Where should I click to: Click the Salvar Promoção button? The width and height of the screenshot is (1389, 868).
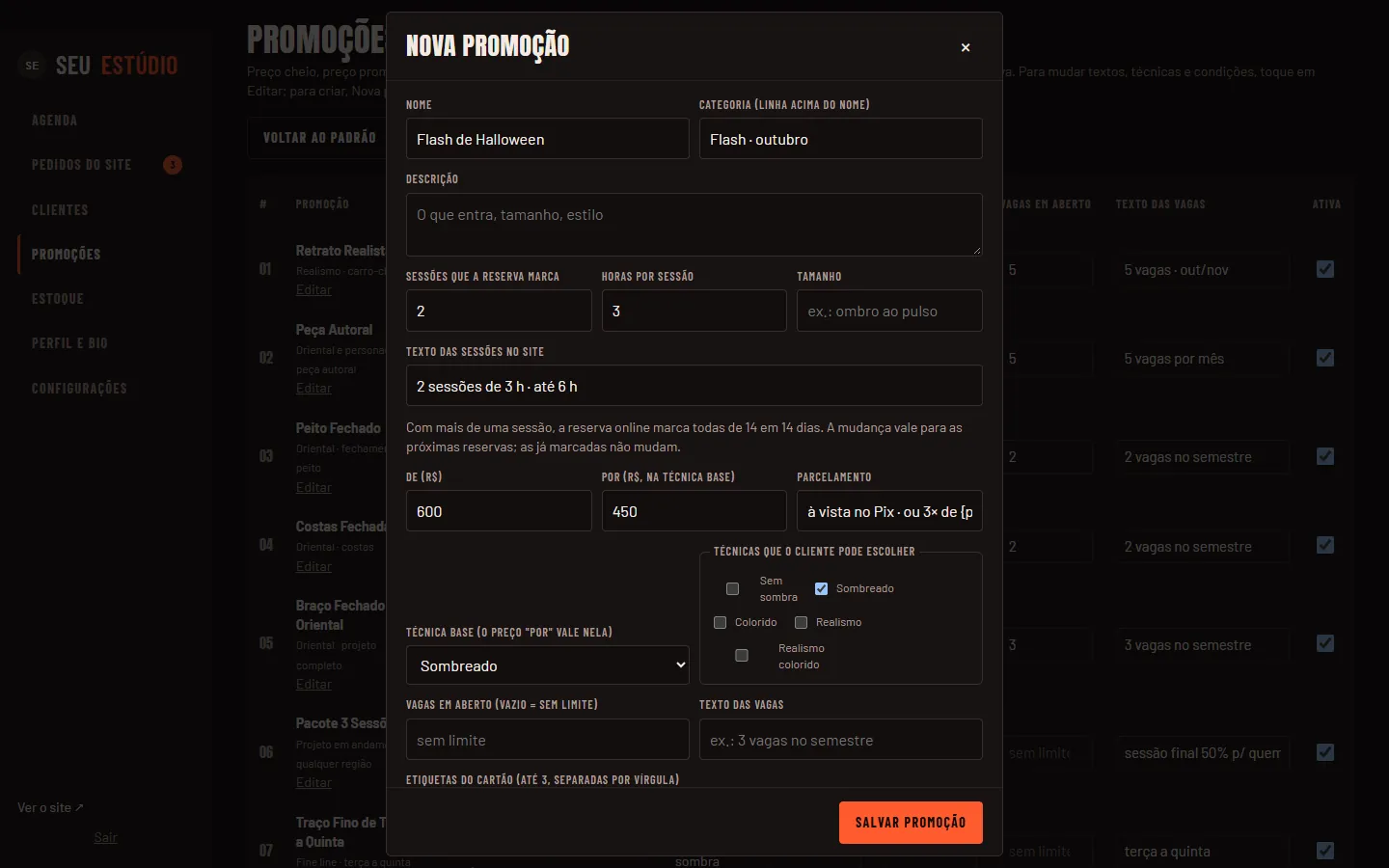(x=911, y=823)
